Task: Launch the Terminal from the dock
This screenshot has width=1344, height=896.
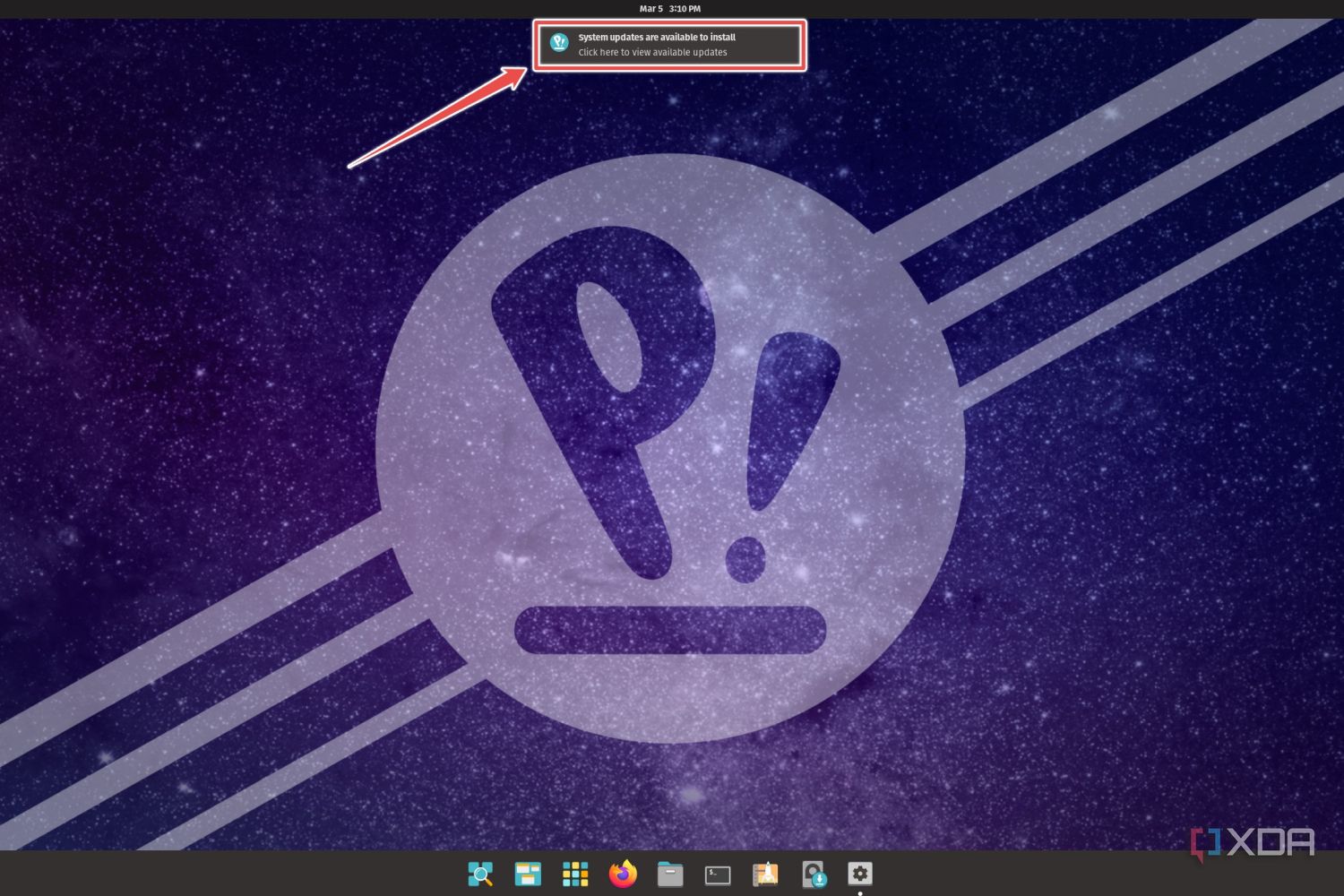Action: coord(718,874)
